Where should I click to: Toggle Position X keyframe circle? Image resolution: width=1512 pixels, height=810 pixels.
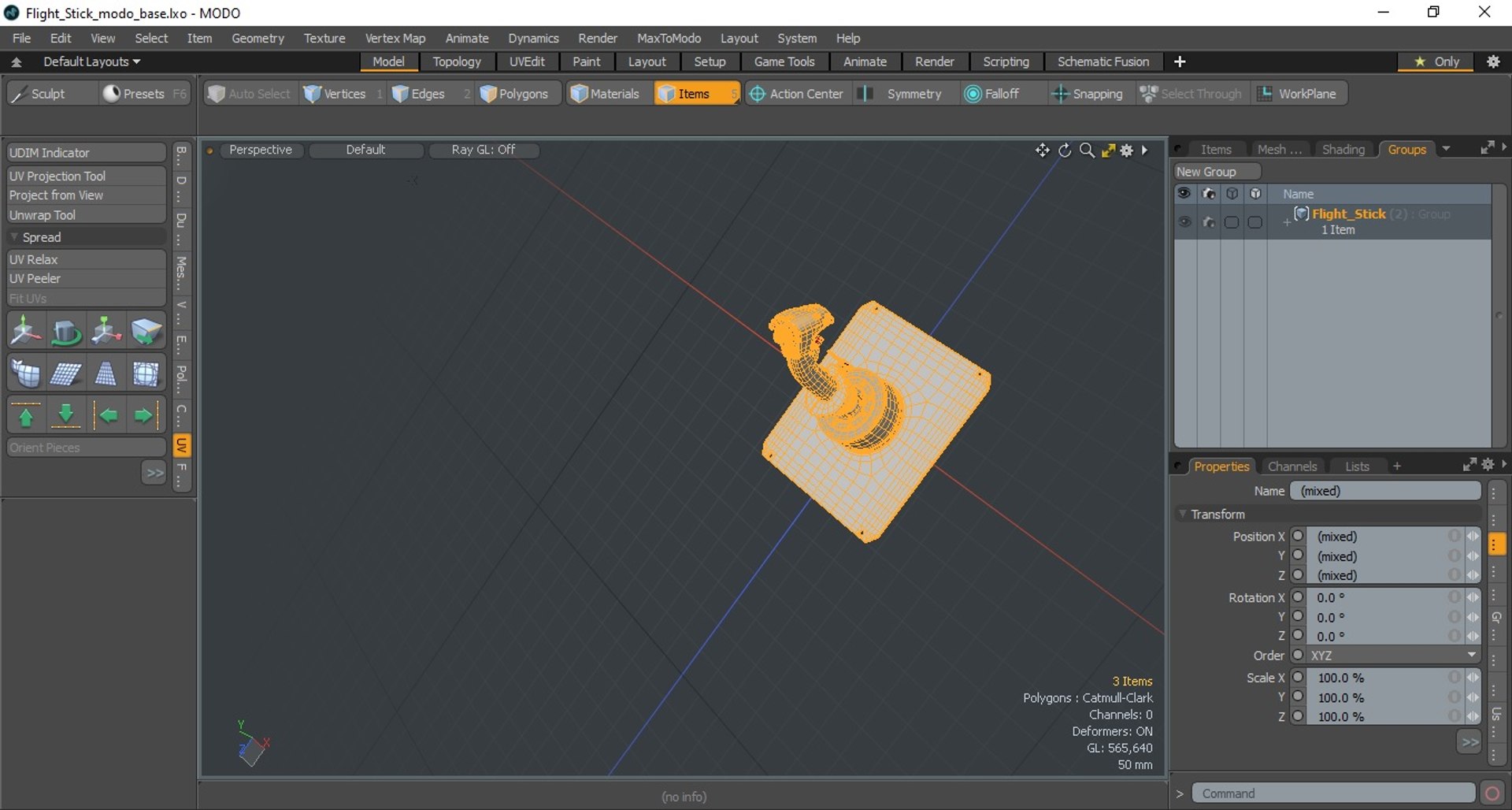pyautogui.click(x=1299, y=536)
